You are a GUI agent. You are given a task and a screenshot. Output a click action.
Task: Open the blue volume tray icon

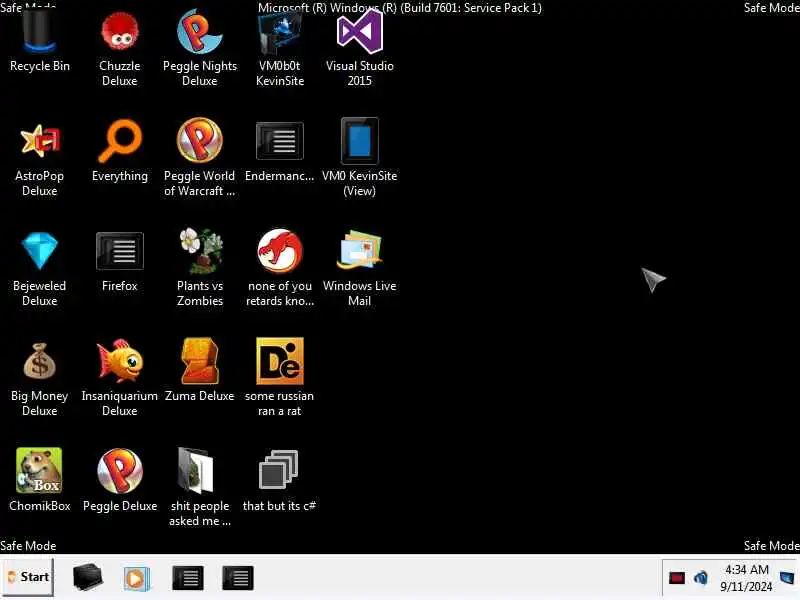[701, 578]
